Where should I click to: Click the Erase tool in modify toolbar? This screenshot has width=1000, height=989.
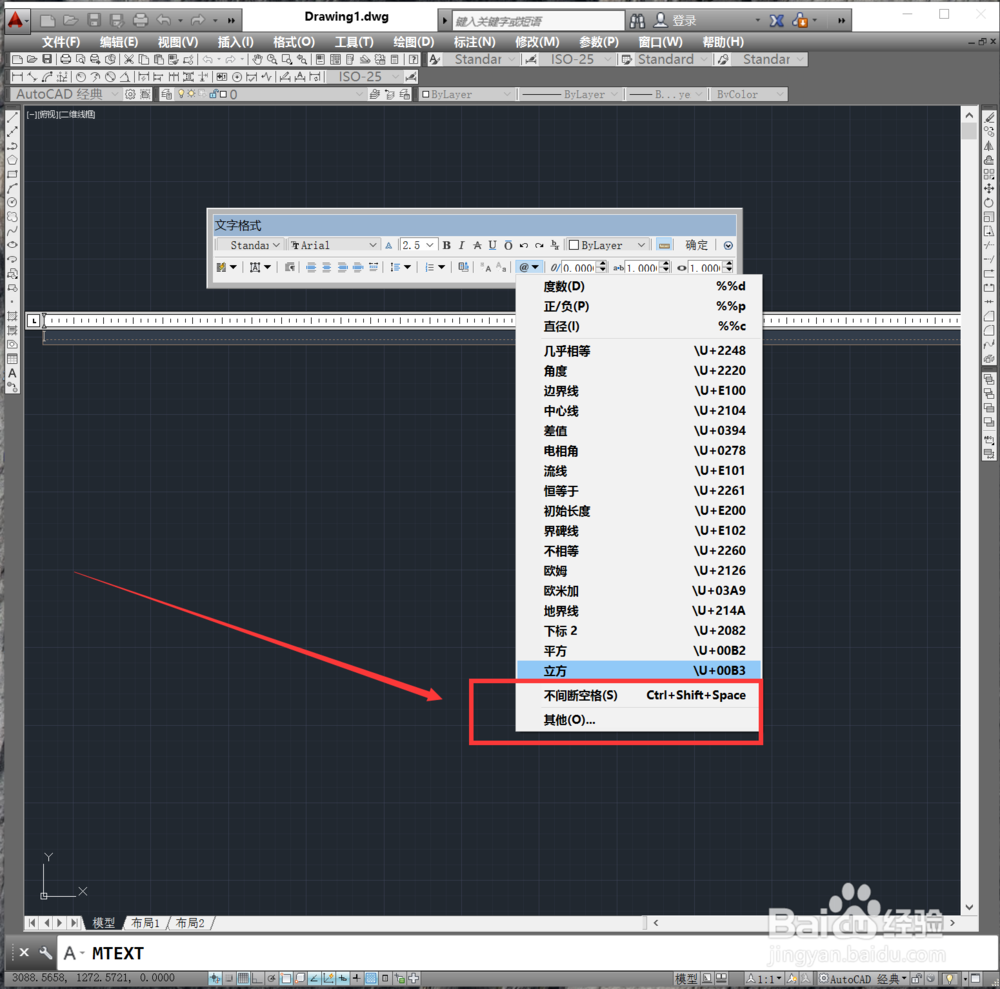[989, 118]
